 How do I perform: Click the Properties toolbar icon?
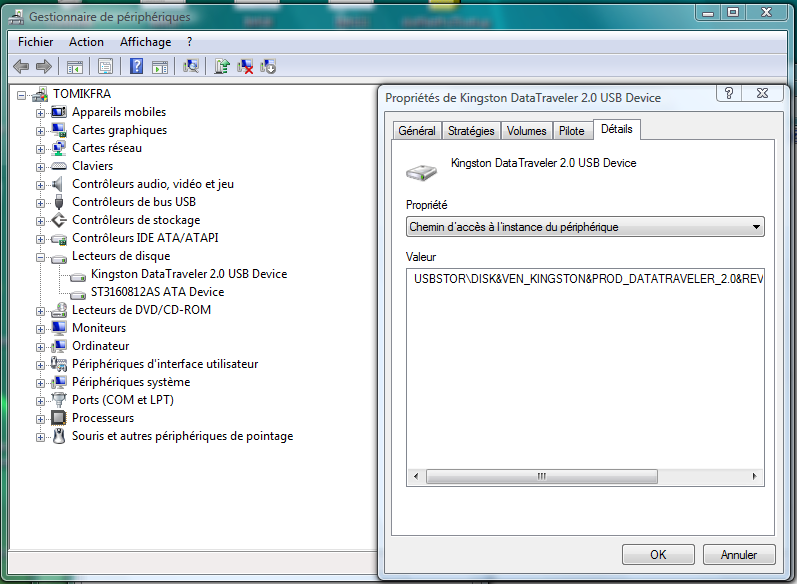point(105,66)
